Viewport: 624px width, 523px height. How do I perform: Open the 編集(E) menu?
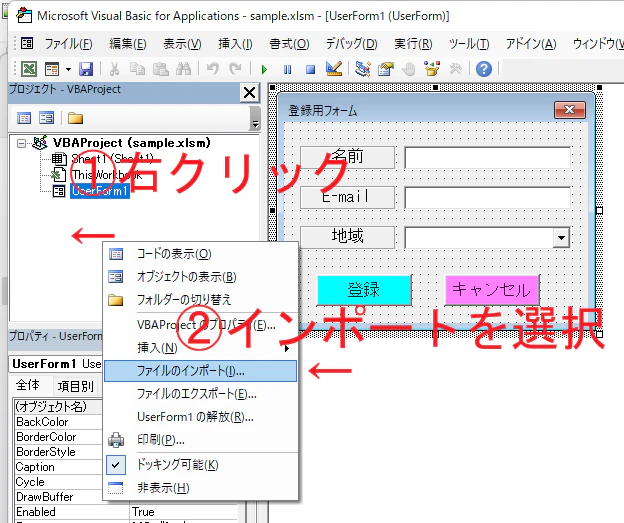tap(128, 43)
